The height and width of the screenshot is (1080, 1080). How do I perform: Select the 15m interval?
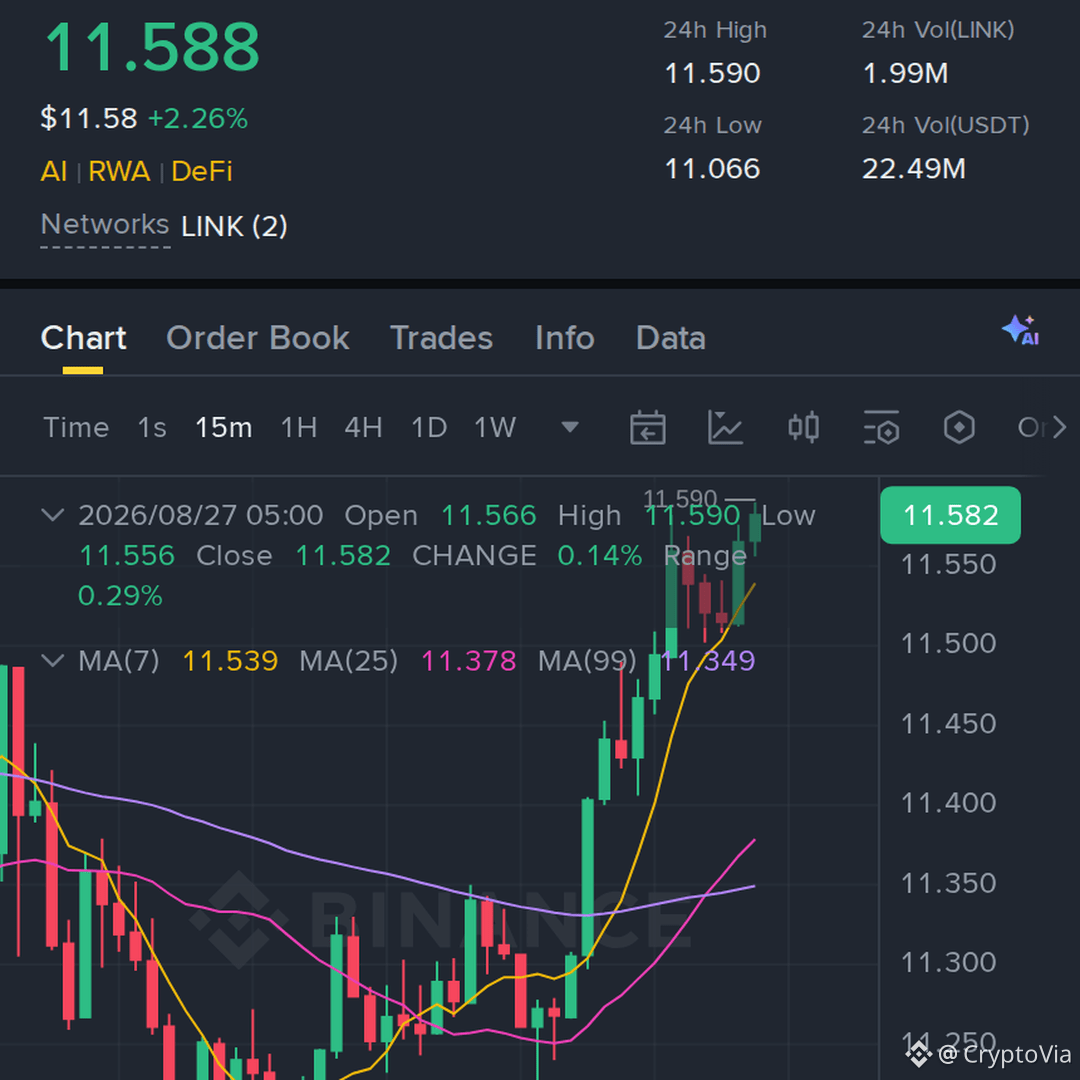(x=223, y=427)
